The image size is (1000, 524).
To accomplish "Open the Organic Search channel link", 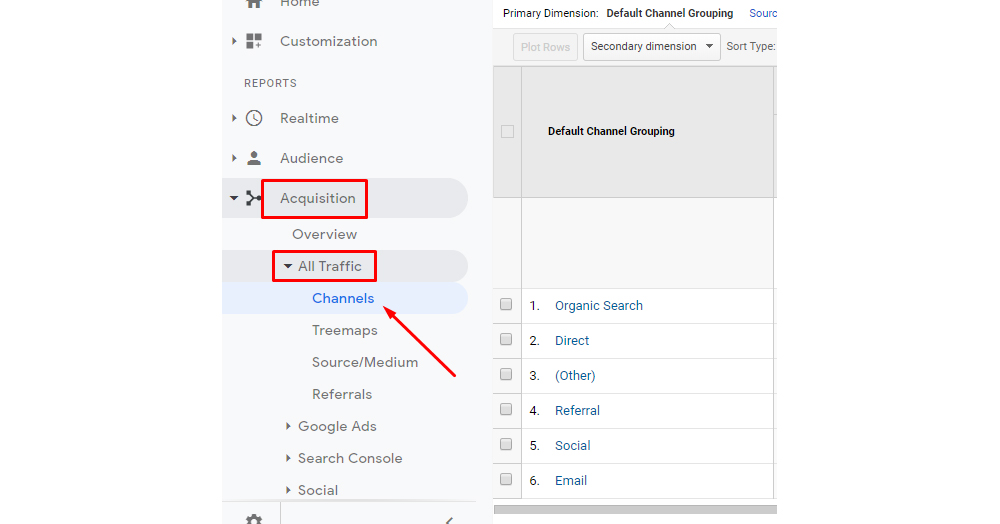I will coord(598,306).
